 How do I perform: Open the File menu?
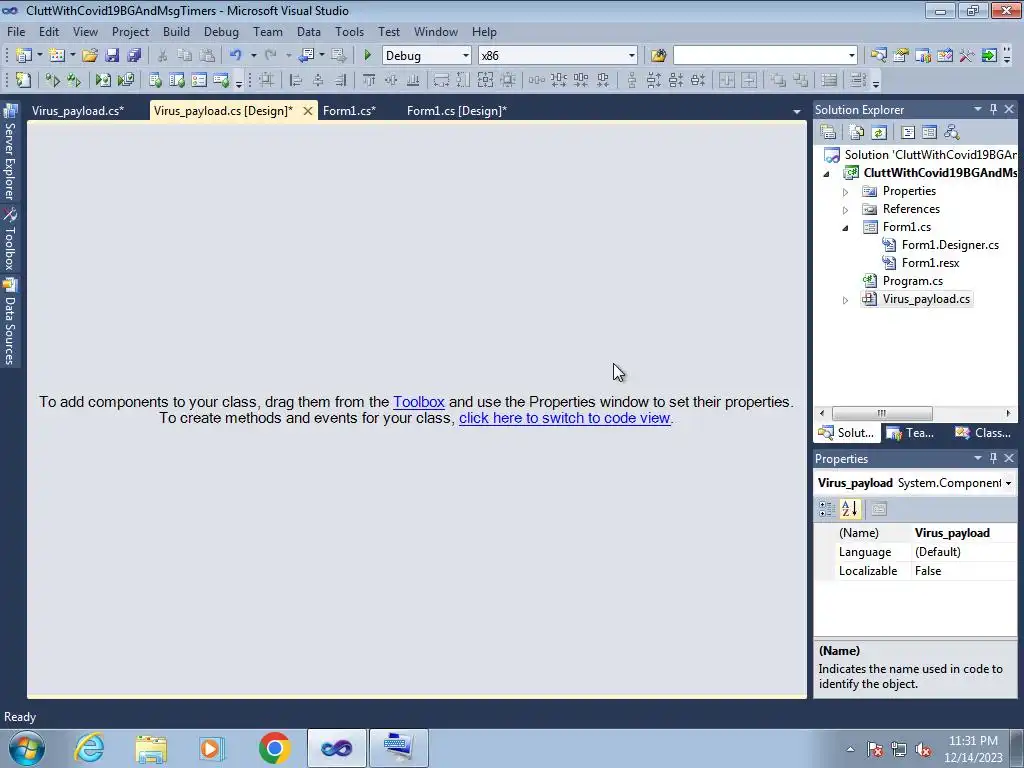[x=16, y=32]
